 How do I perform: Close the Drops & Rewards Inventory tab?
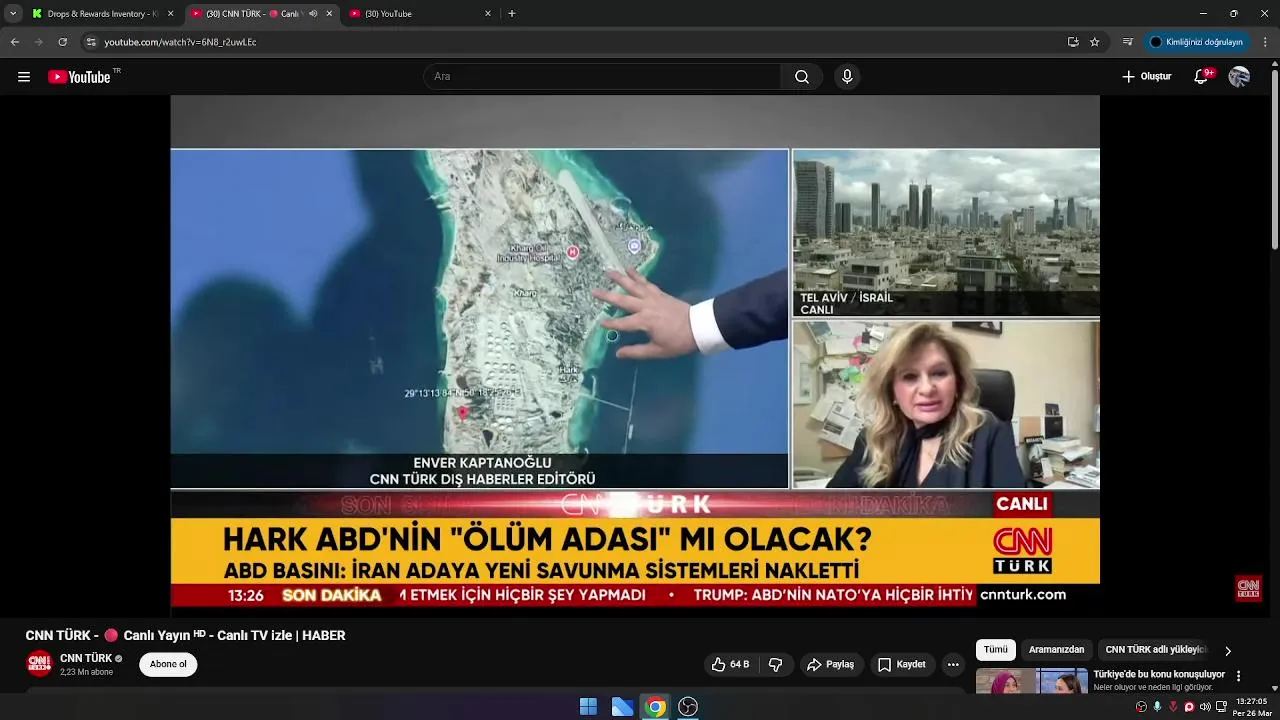tap(170, 14)
